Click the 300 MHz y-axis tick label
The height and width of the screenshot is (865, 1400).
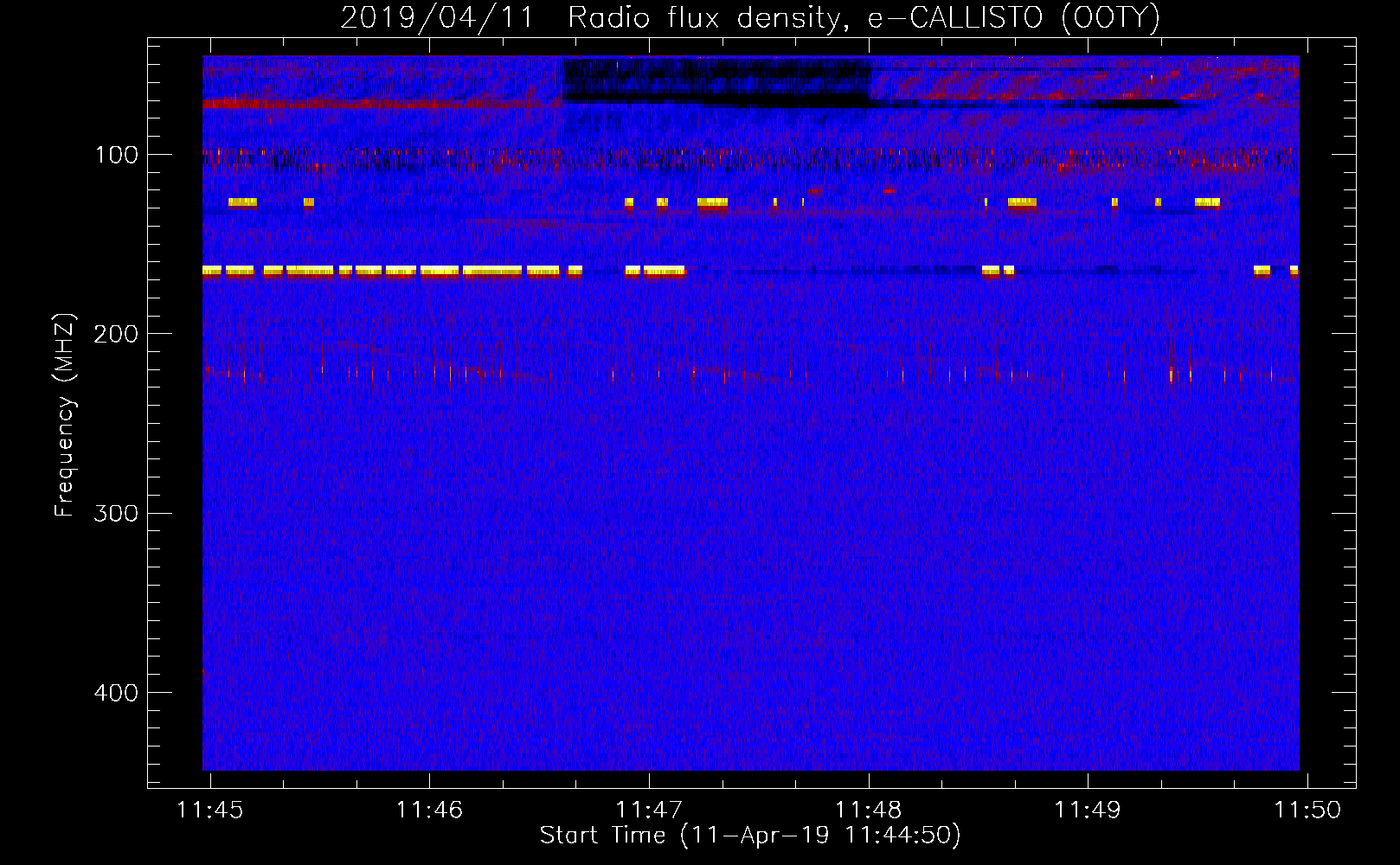click(116, 514)
